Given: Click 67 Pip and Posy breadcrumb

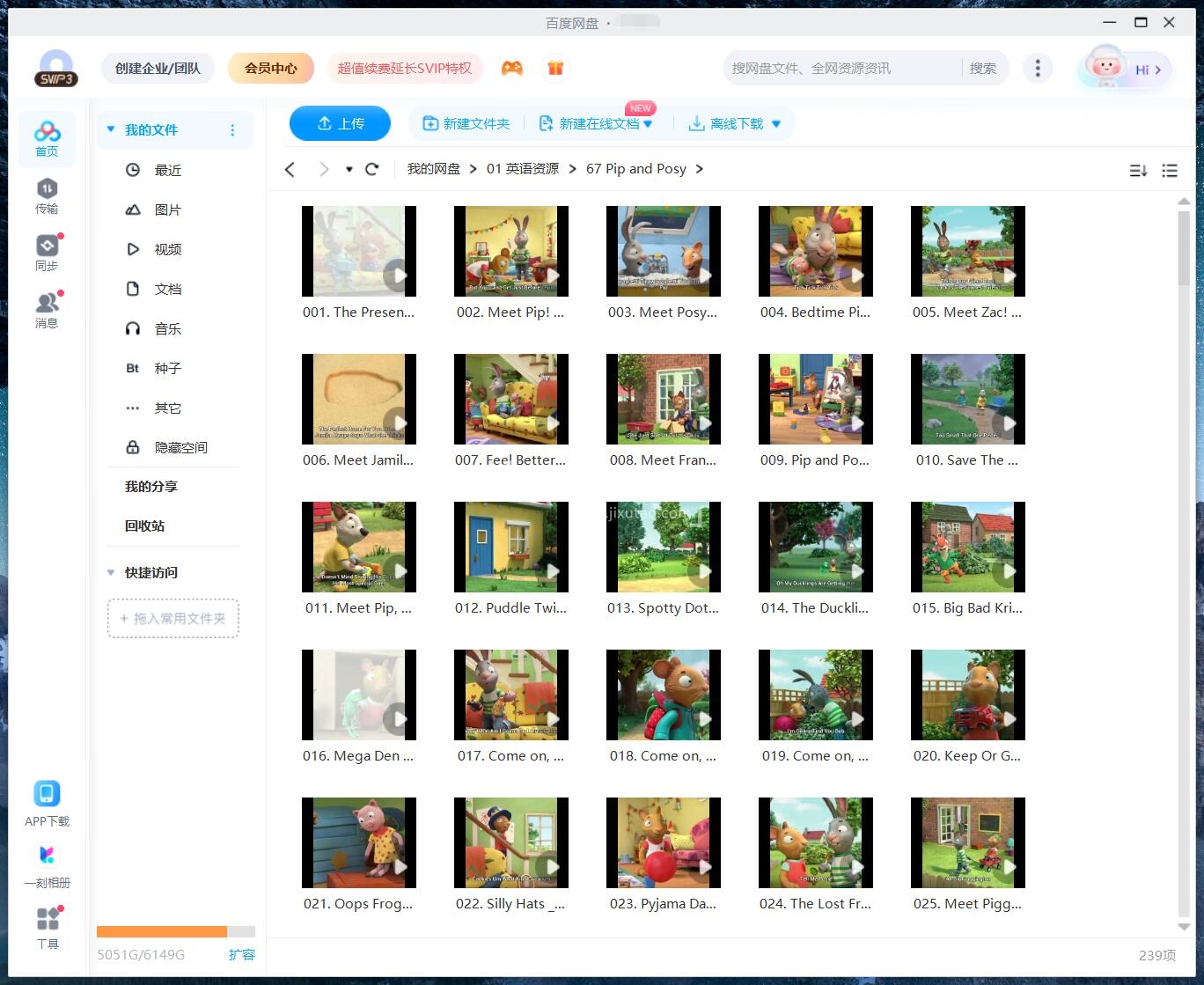Looking at the screenshot, I should (x=636, y=169).
